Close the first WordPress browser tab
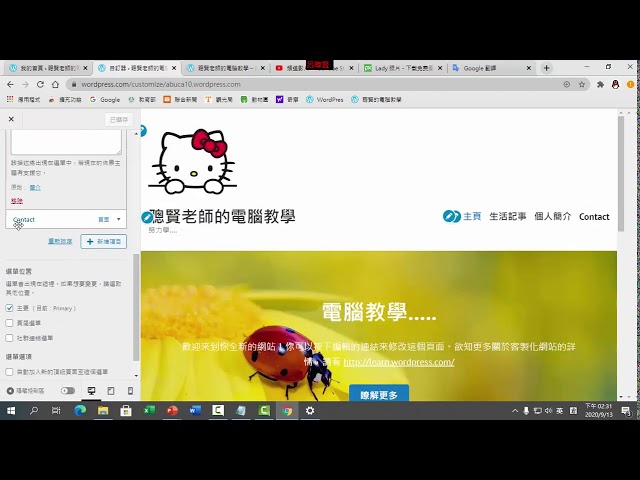This screenshot has width=640, height=480. [85, 68]
